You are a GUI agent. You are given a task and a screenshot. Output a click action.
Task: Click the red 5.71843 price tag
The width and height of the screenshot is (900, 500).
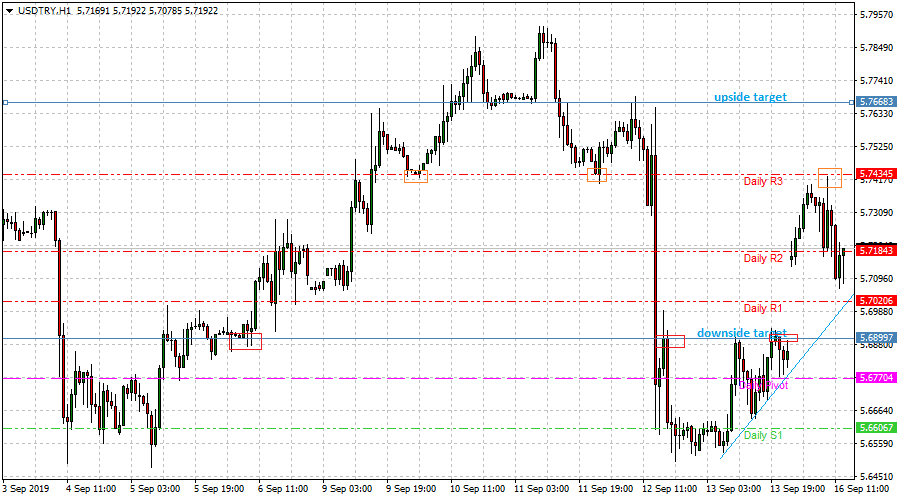tap(875, 251)
